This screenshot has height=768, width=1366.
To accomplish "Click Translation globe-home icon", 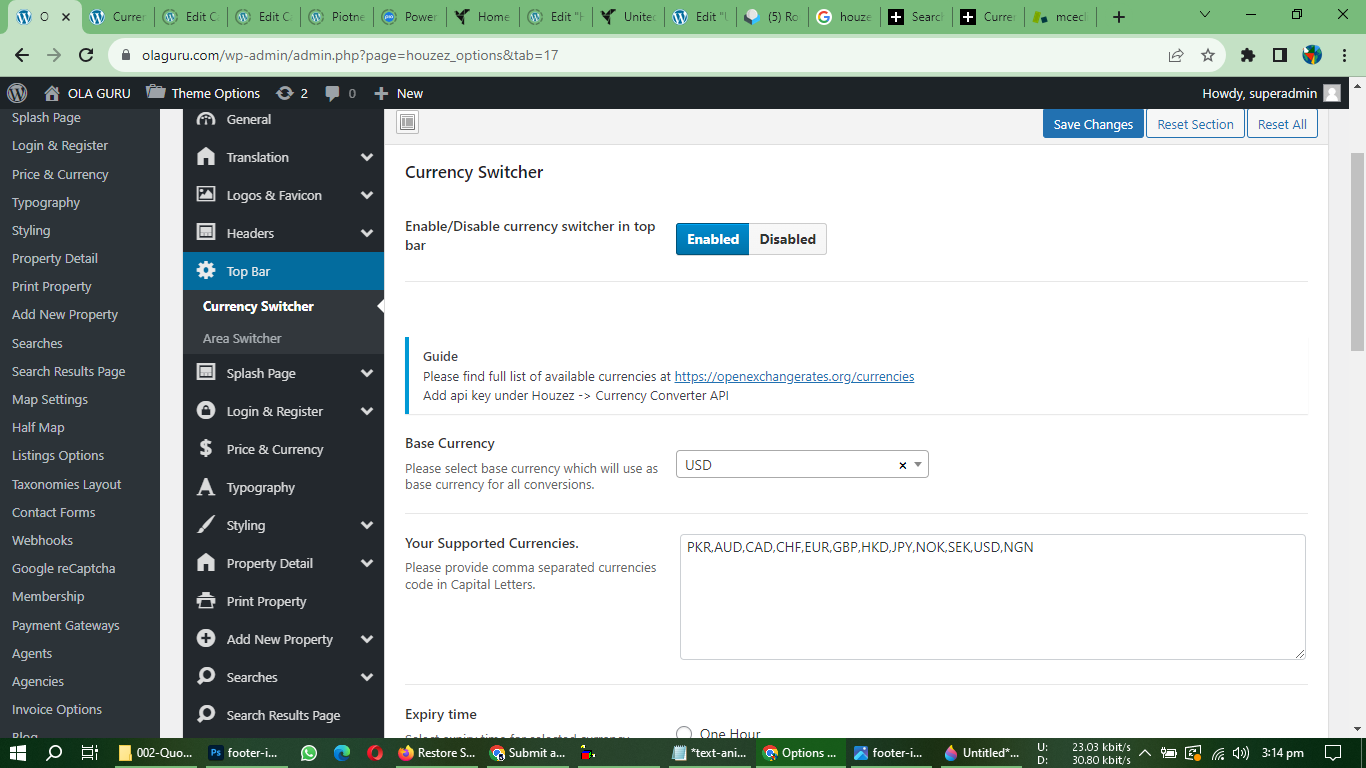I will tap(206, 157).
